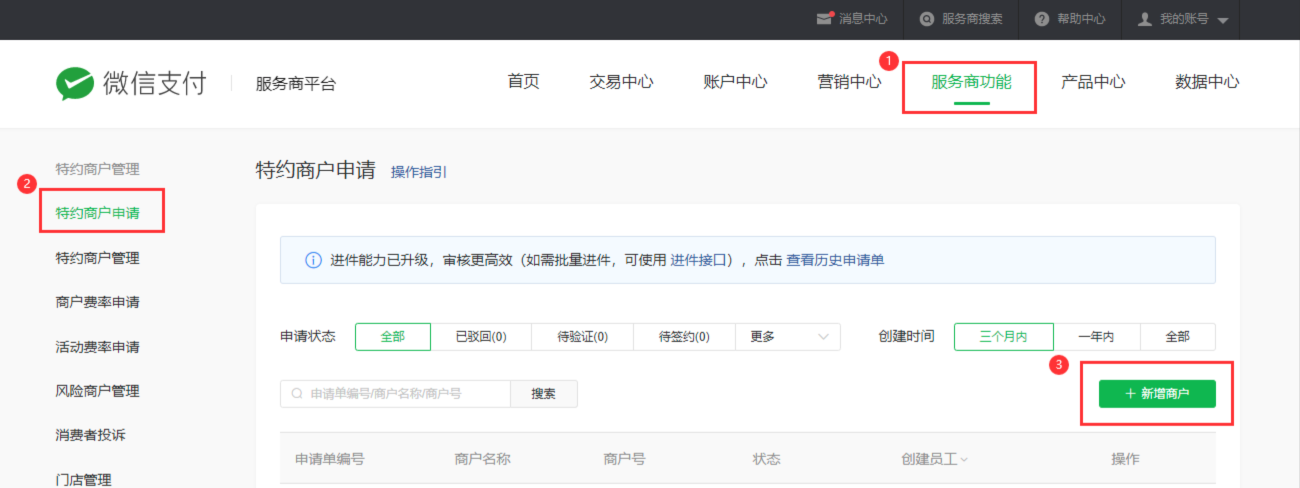The width and height of the screenshot is (1300, 488).
Task: Filter by 待验证(0) status
Action: 582,337
